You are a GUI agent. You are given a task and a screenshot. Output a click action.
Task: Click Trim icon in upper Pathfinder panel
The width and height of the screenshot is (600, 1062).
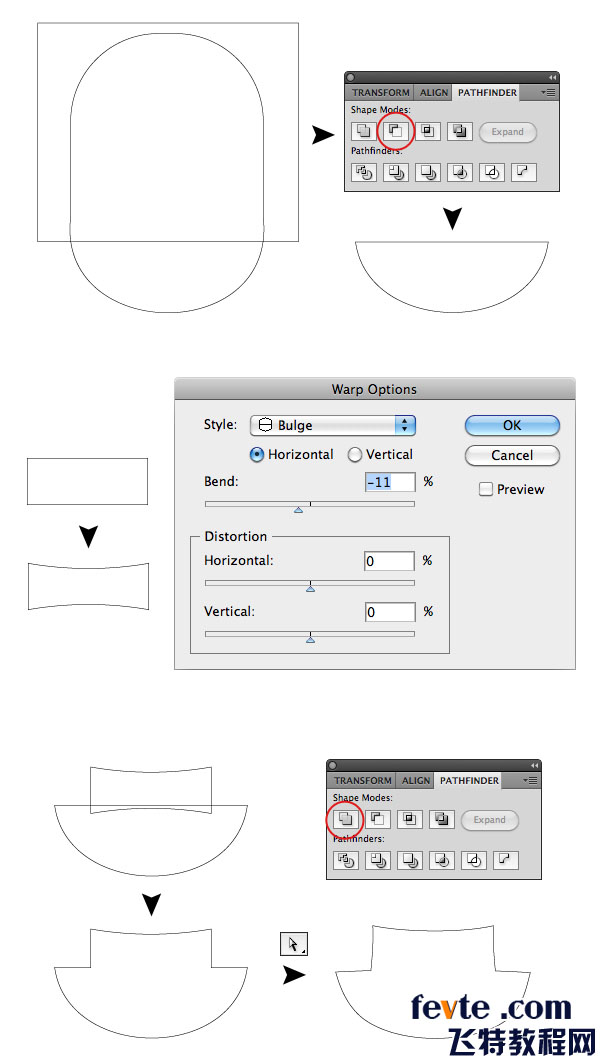pos(396,172)
